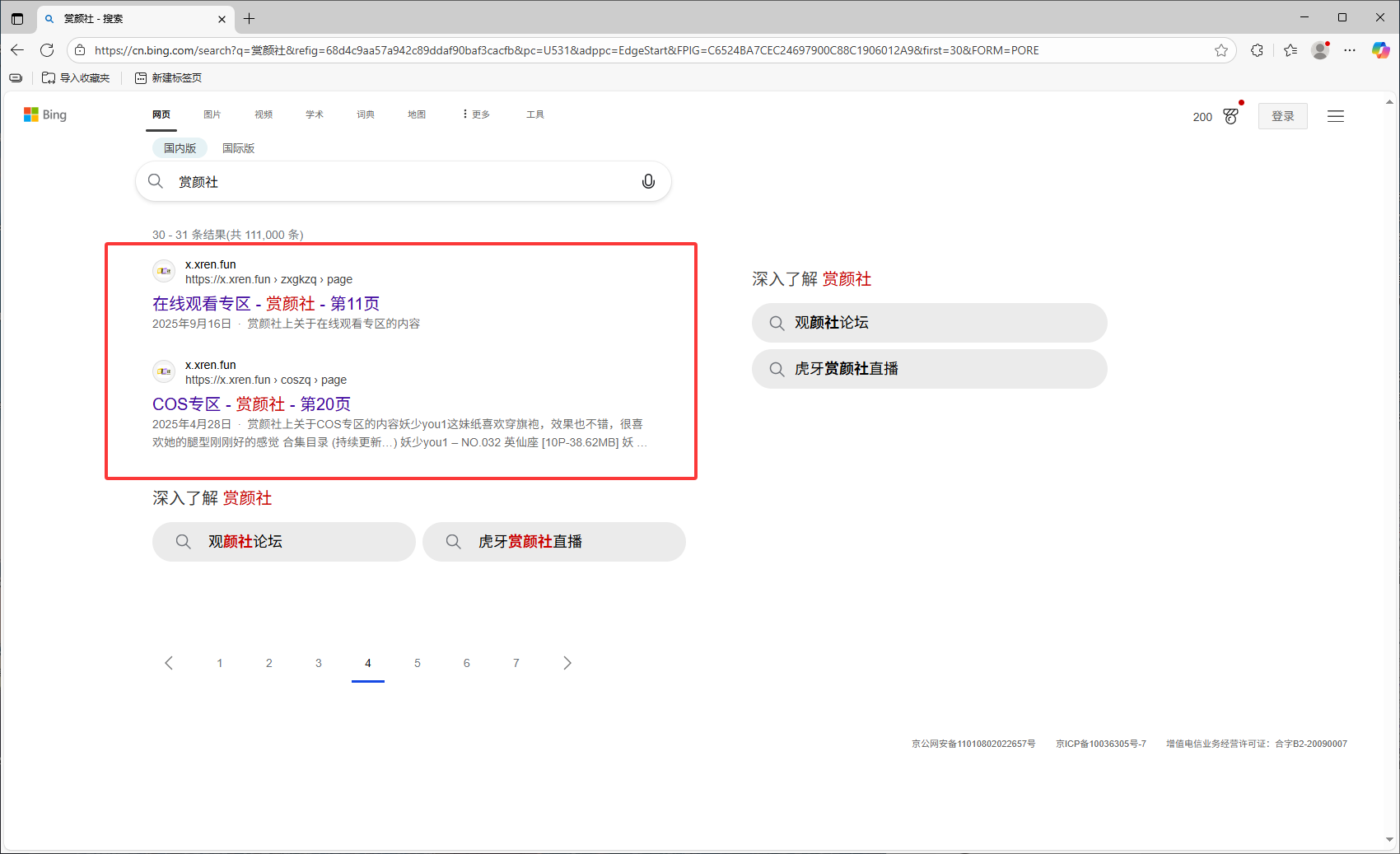1400x854 pixels.
Task: Open the user profile avatar
Action: [x=1319, y=50]
